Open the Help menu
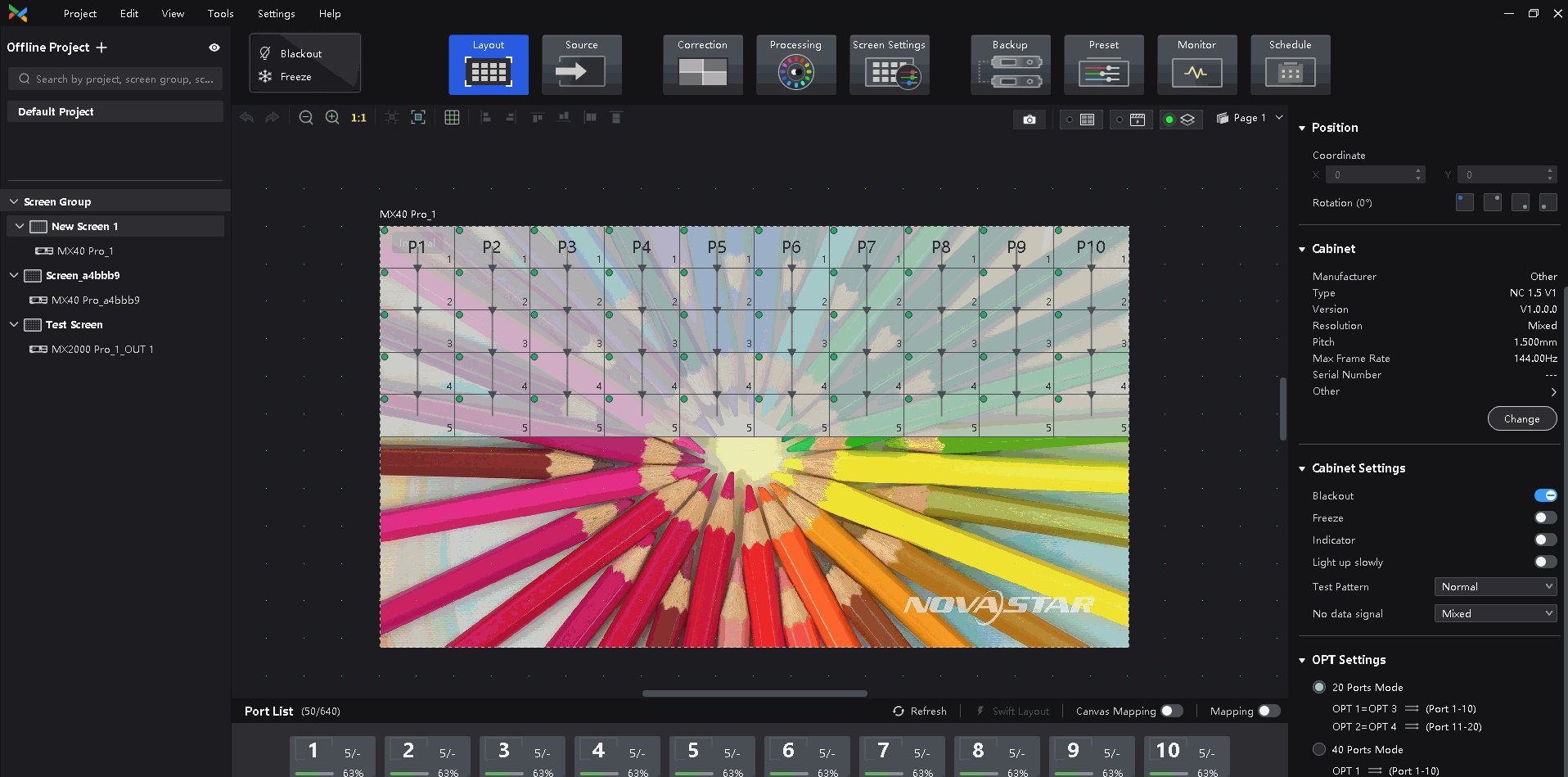The width and height of the screenshot is (1568, 777). [330, 13]
